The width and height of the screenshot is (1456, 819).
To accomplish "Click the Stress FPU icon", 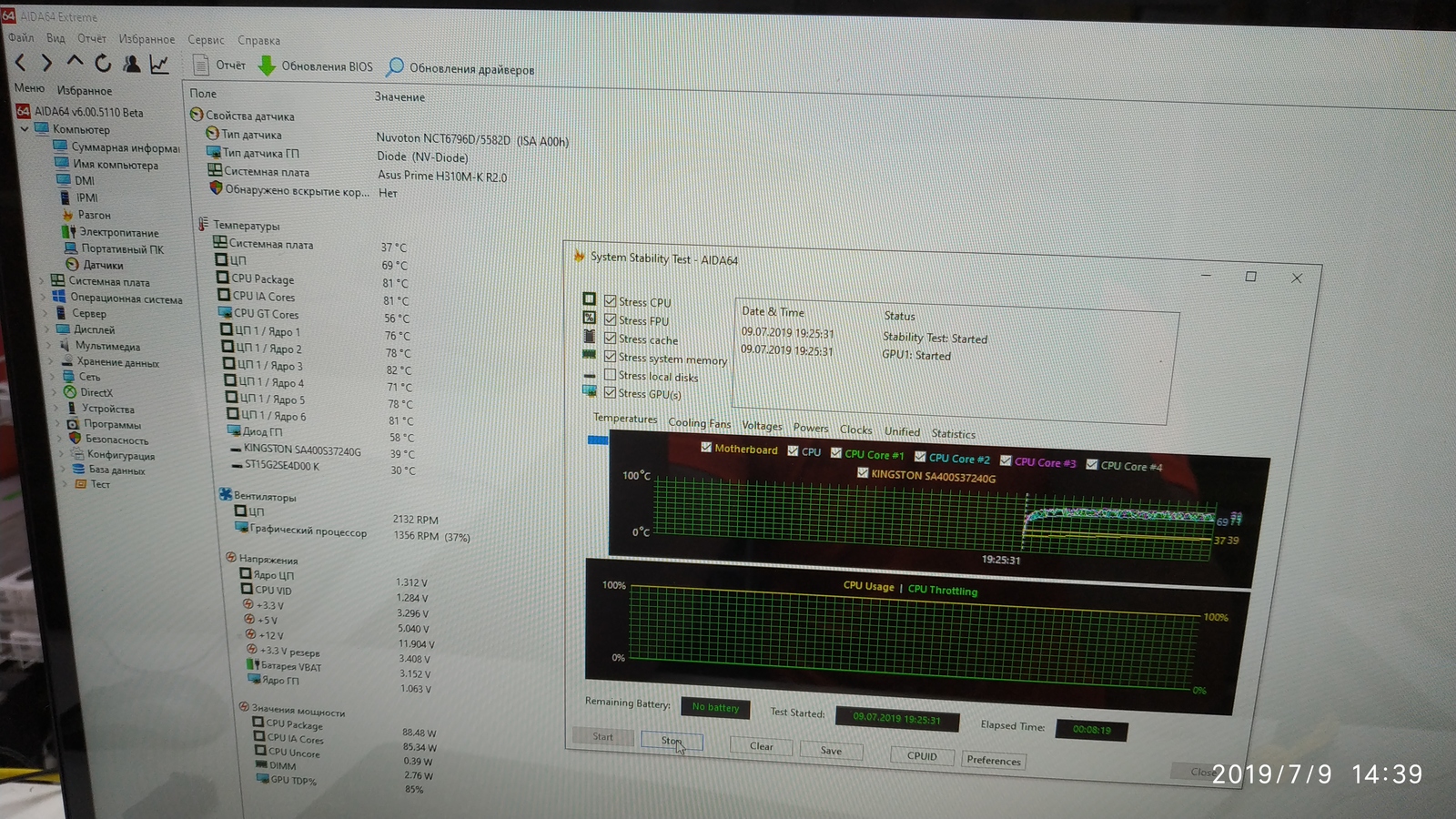I will (589, 318).
